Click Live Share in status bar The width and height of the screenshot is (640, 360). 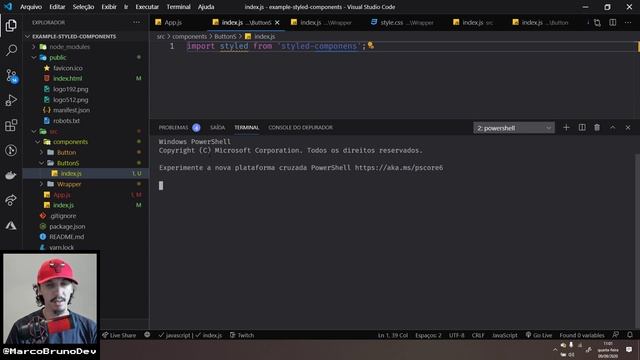click(119, 335)
